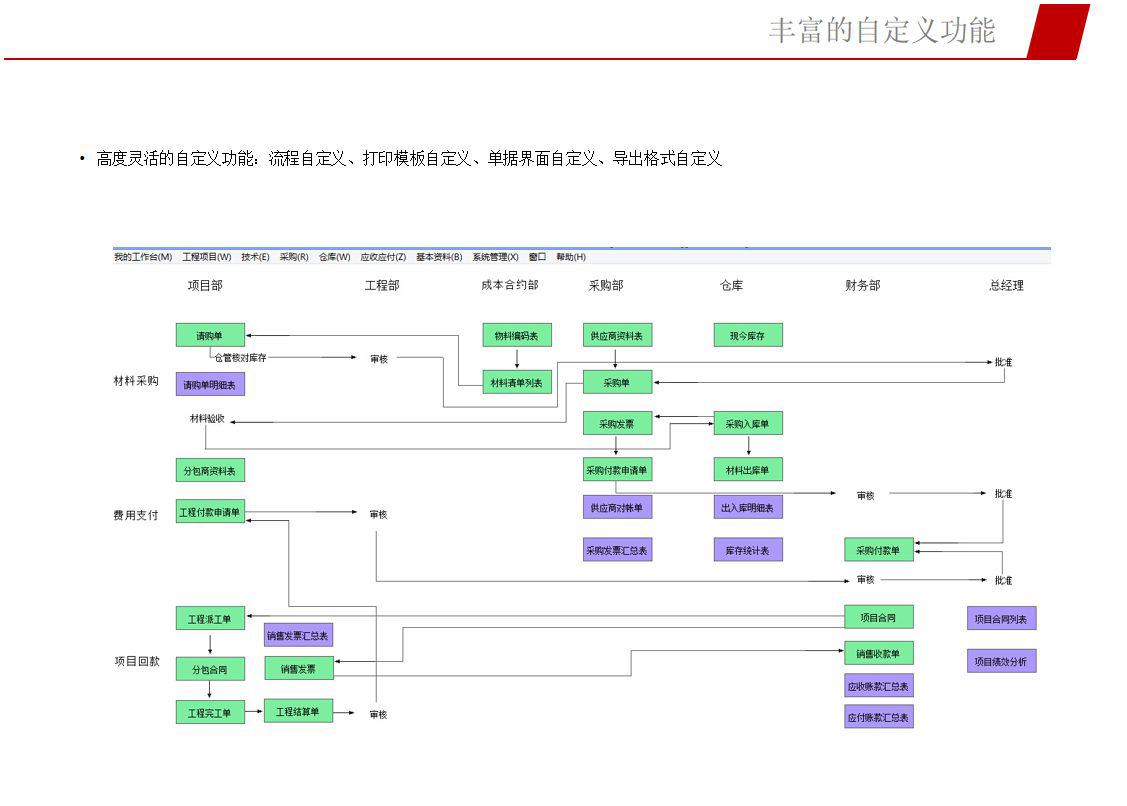Click the green 请购单 box
This screenshot has height=806, width=1127.
[210, 336]
